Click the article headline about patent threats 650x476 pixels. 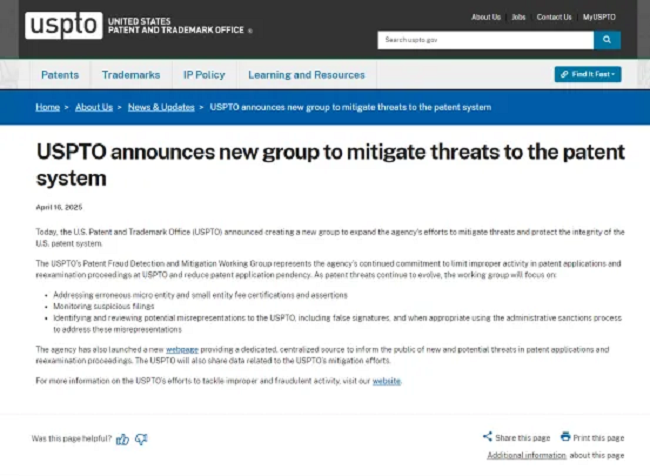(x=330, y=165)
